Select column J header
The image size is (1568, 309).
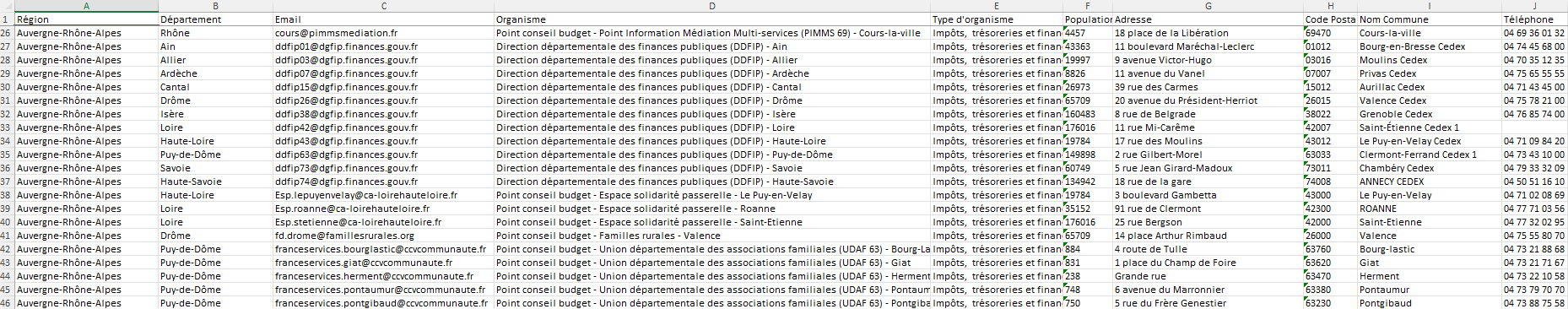point(1534,6)
